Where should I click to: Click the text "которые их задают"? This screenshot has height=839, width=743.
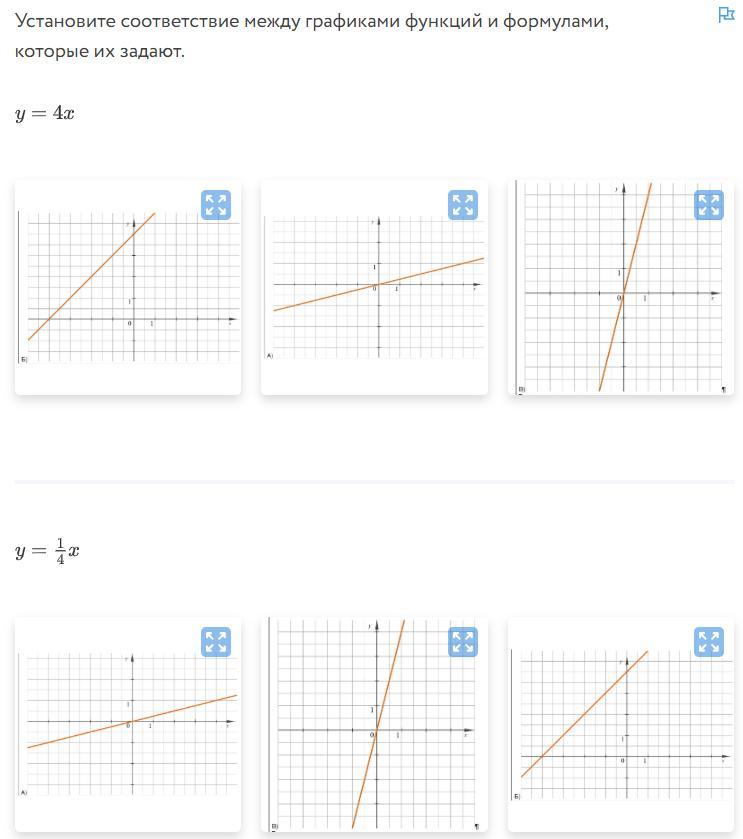[98, 51]
